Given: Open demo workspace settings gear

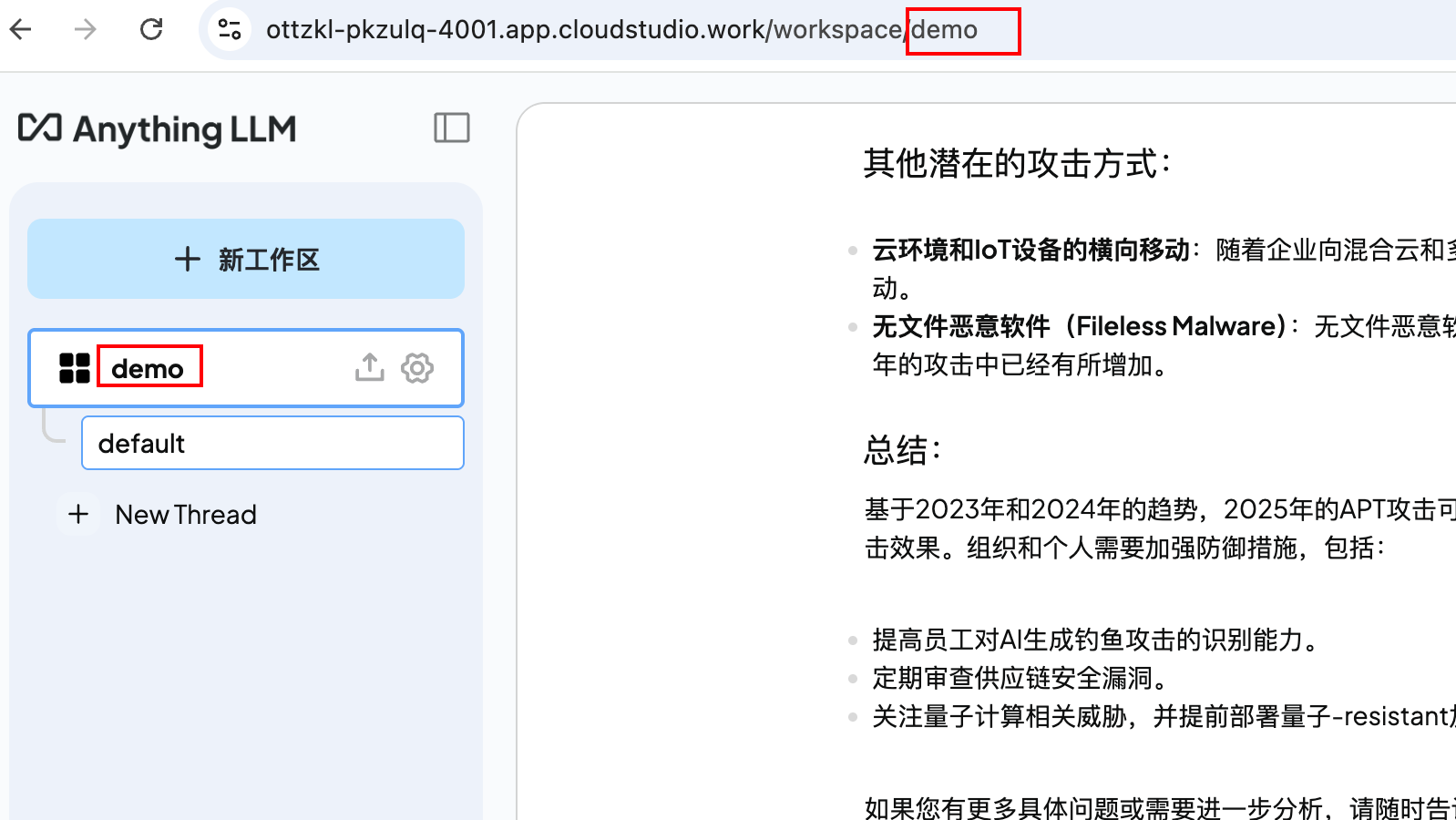Looking at the screenshot, I should click(x=417, y=368).
